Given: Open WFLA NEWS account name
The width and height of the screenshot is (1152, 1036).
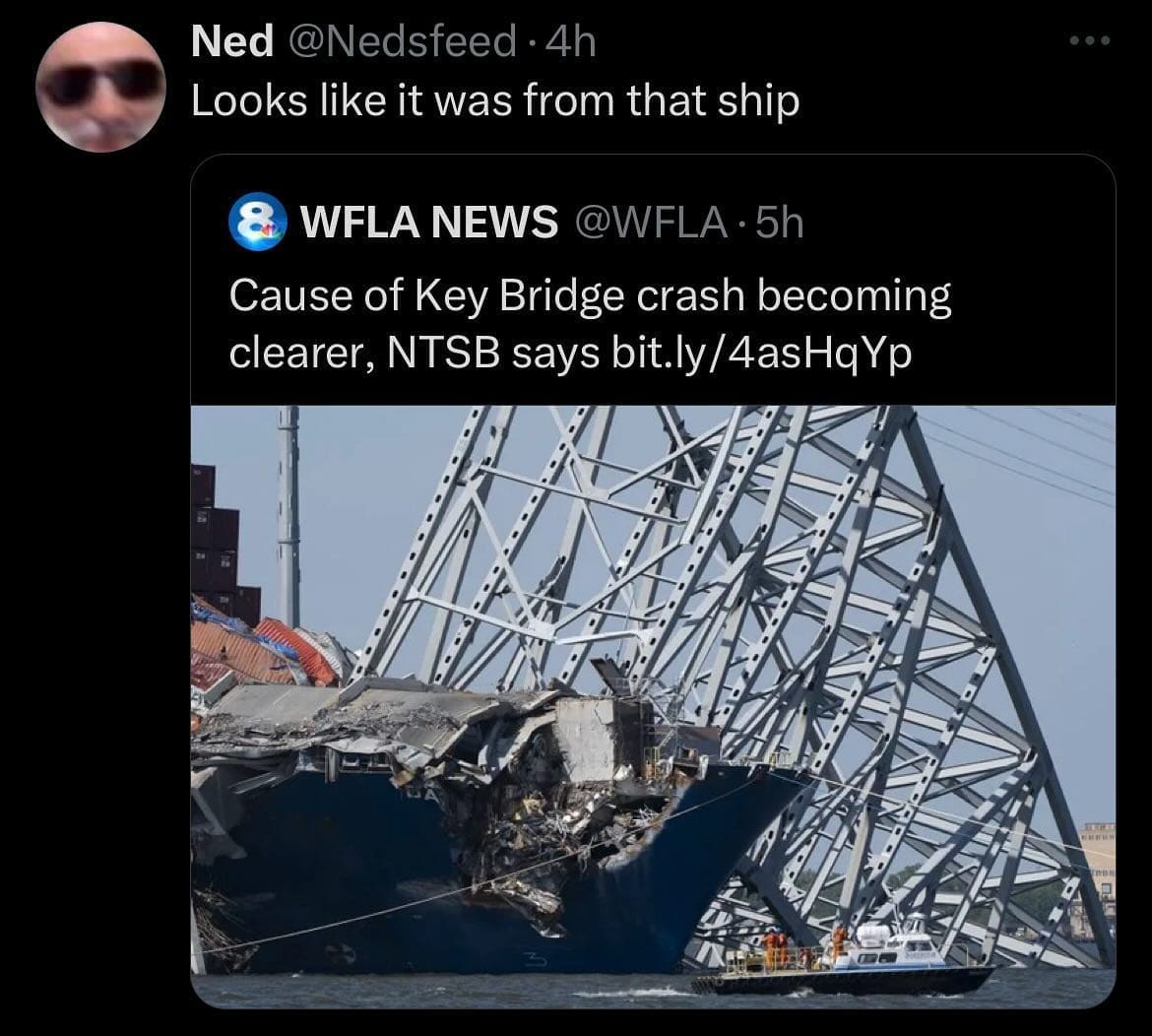Looking at the screenshot, I should pyautogui.click(x=430, y=222).
